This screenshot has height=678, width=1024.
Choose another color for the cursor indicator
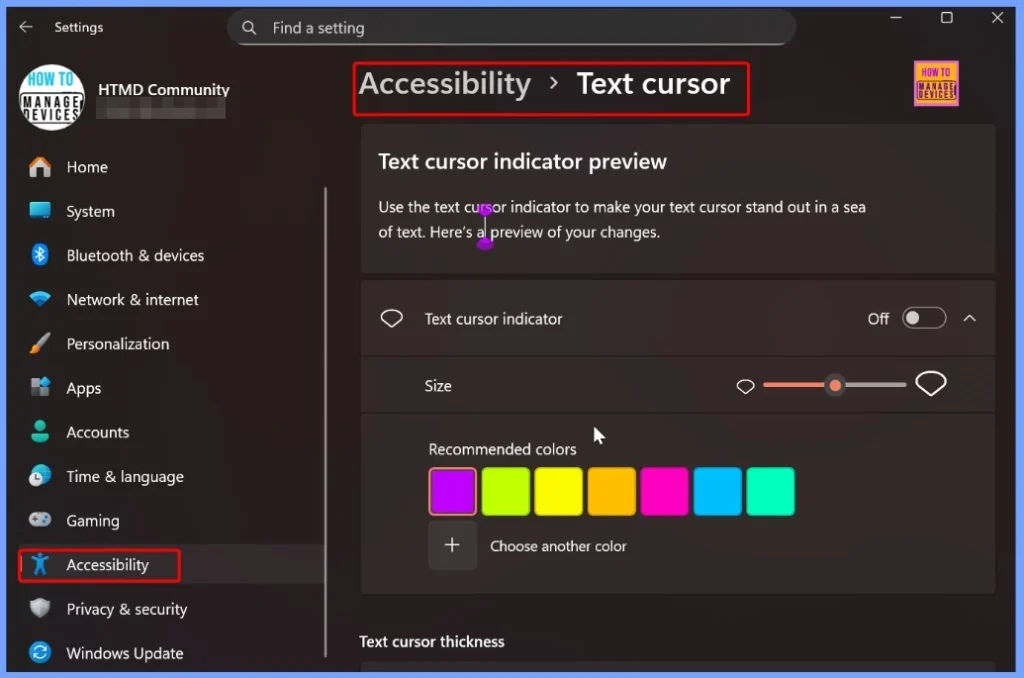point(452,546)
